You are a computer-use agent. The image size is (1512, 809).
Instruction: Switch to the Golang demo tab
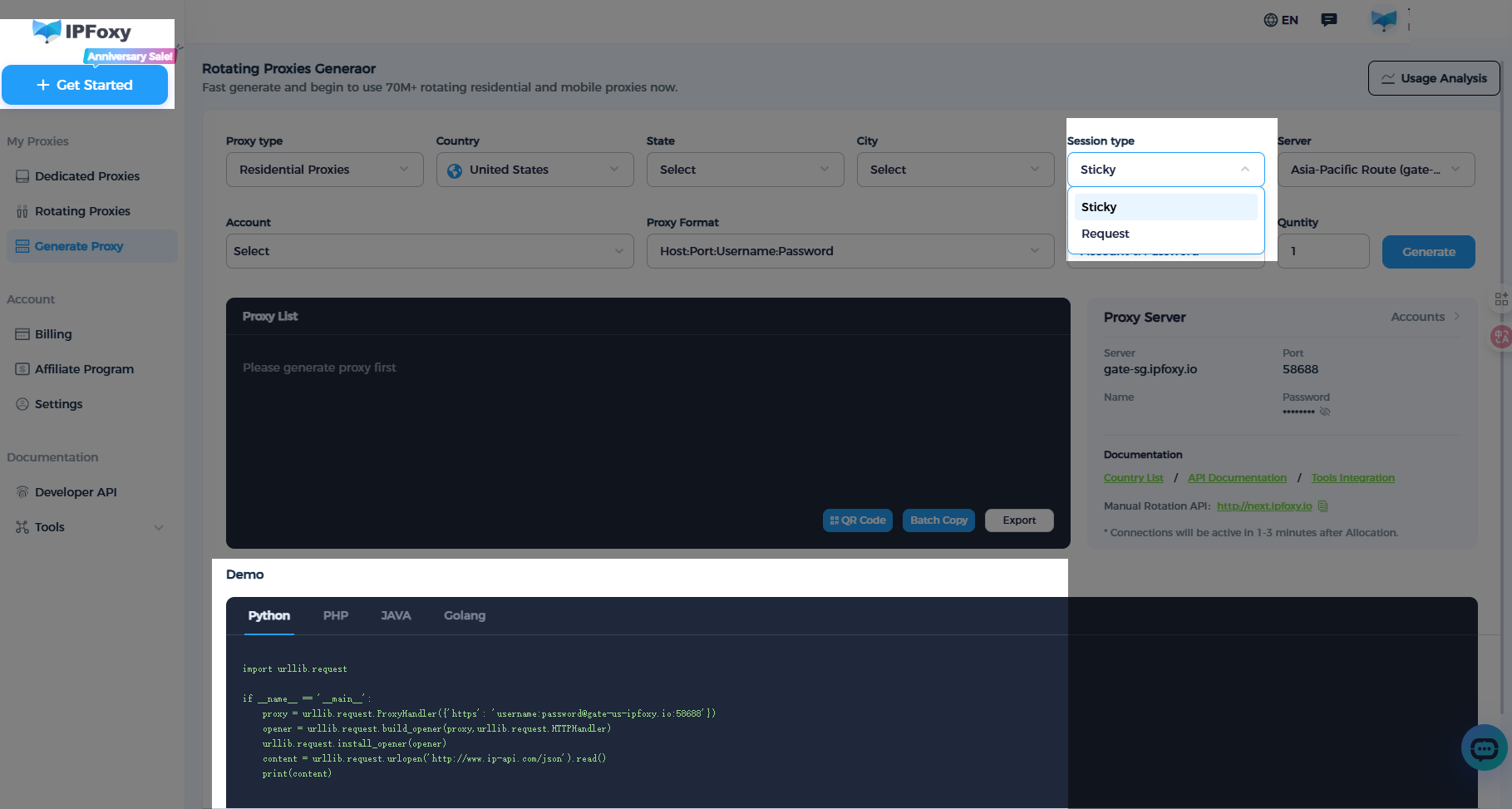(465, 616)
